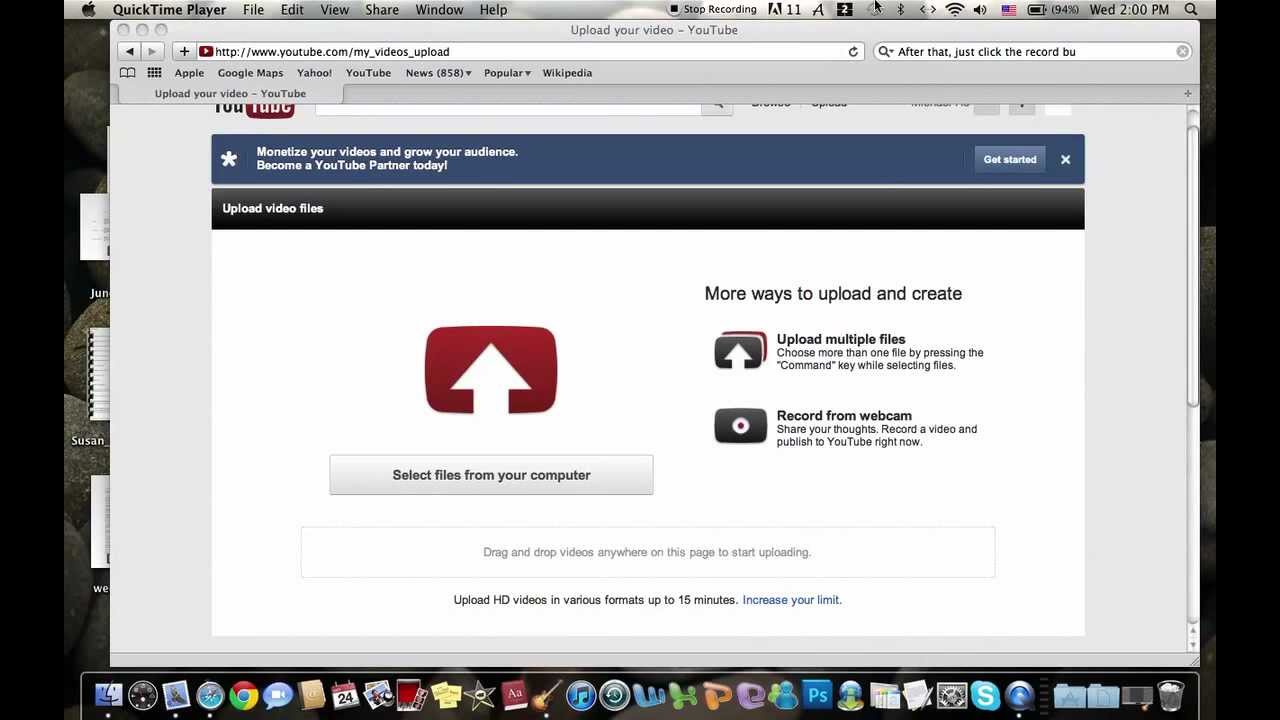
Task: Add a new tab with the plus button
Action: click(x=1187, y=93)
